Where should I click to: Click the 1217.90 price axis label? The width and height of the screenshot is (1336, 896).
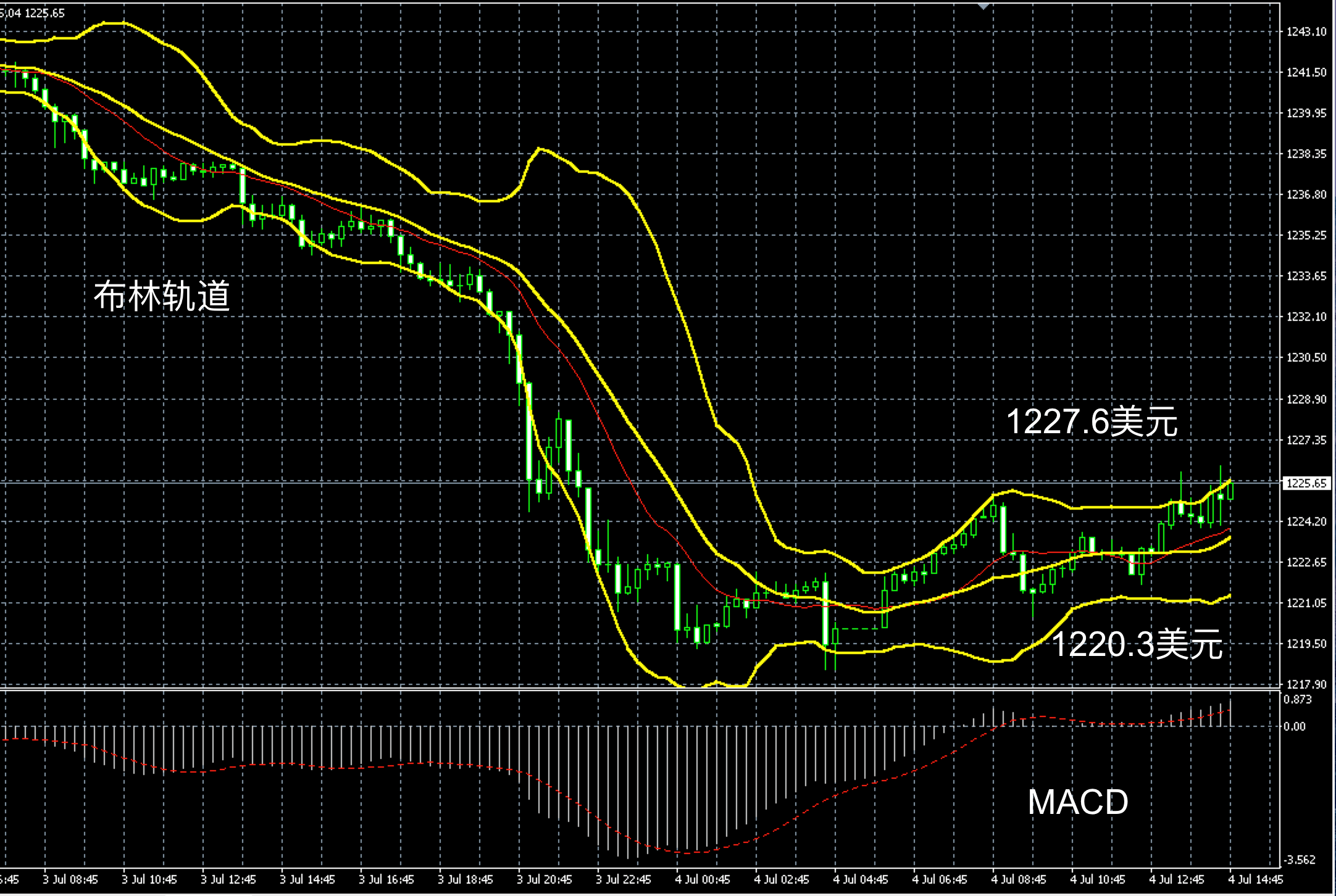pyautogui.click(x=1306, y=684)
